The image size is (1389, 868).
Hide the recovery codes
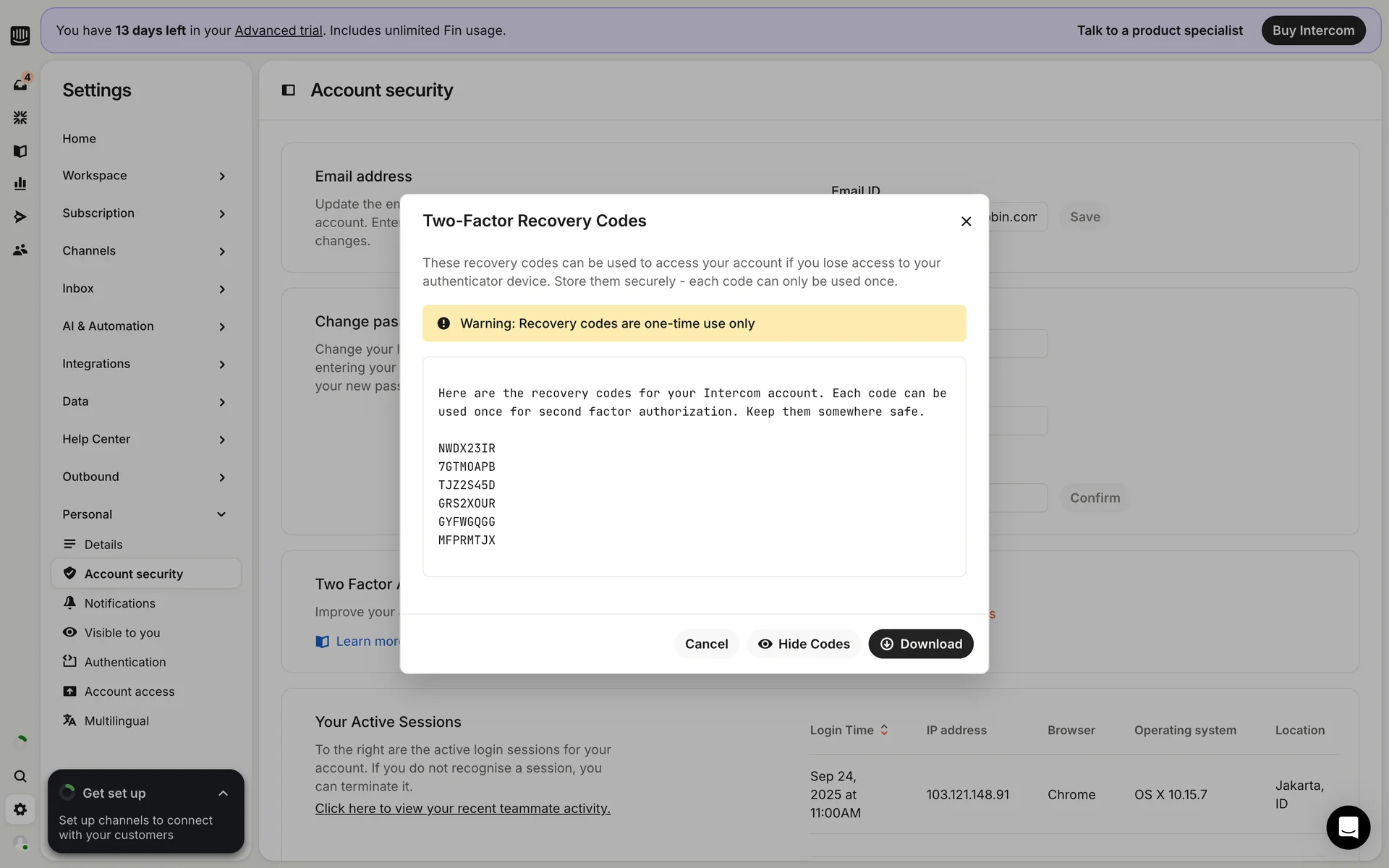(x=803, y=644)
